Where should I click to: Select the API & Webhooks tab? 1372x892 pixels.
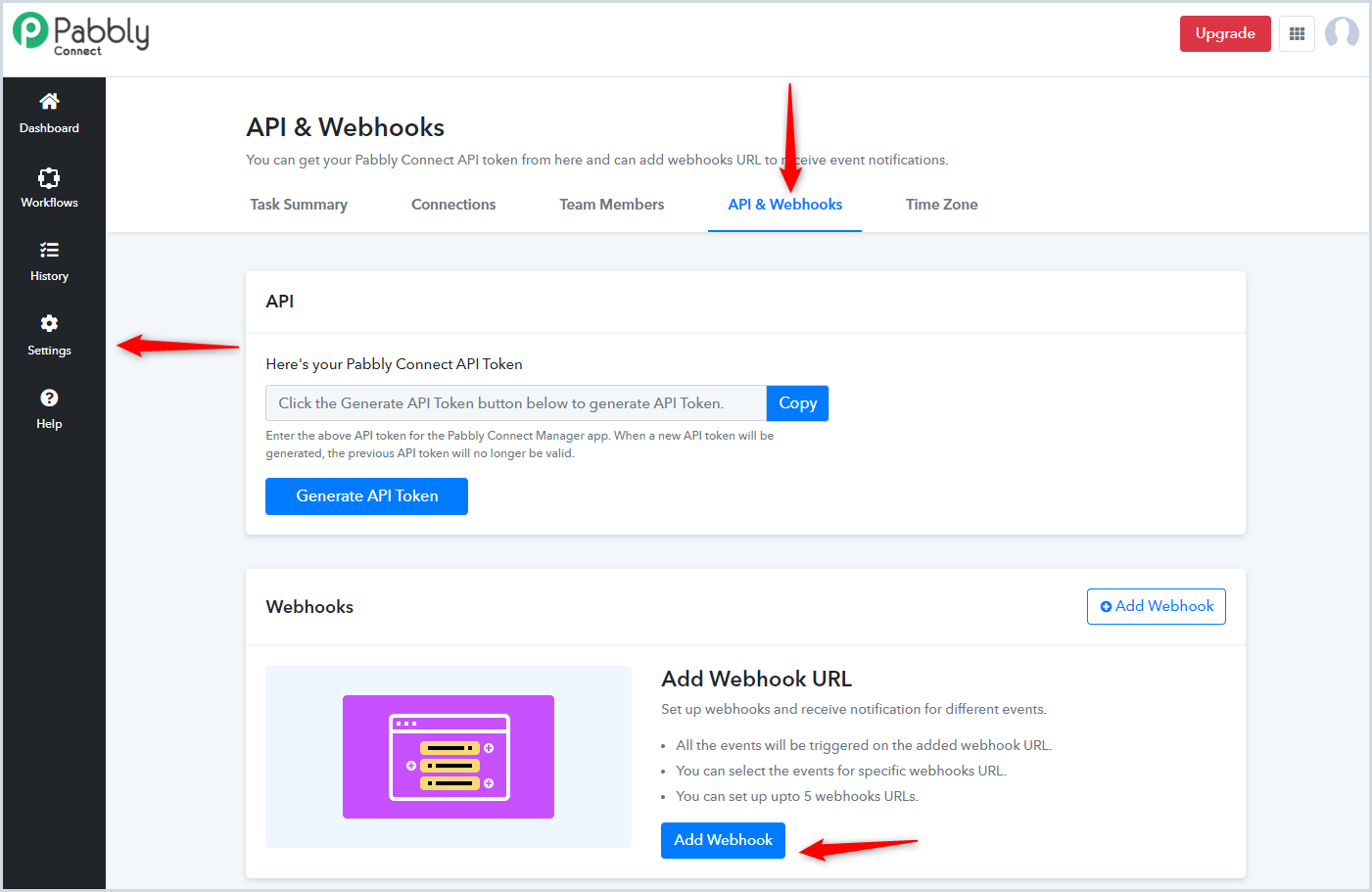coord(785,205)
